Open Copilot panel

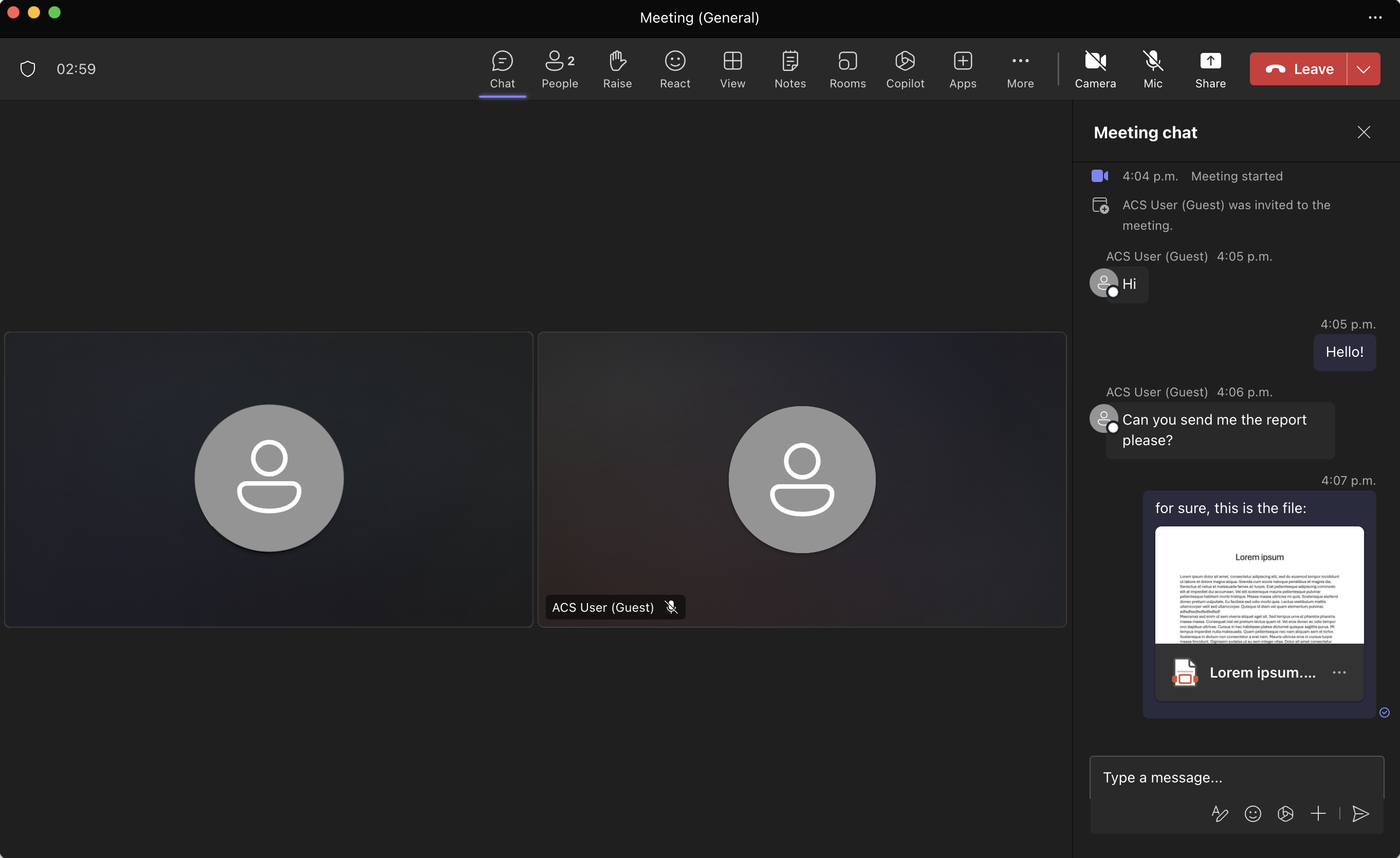tap(905, 68)
